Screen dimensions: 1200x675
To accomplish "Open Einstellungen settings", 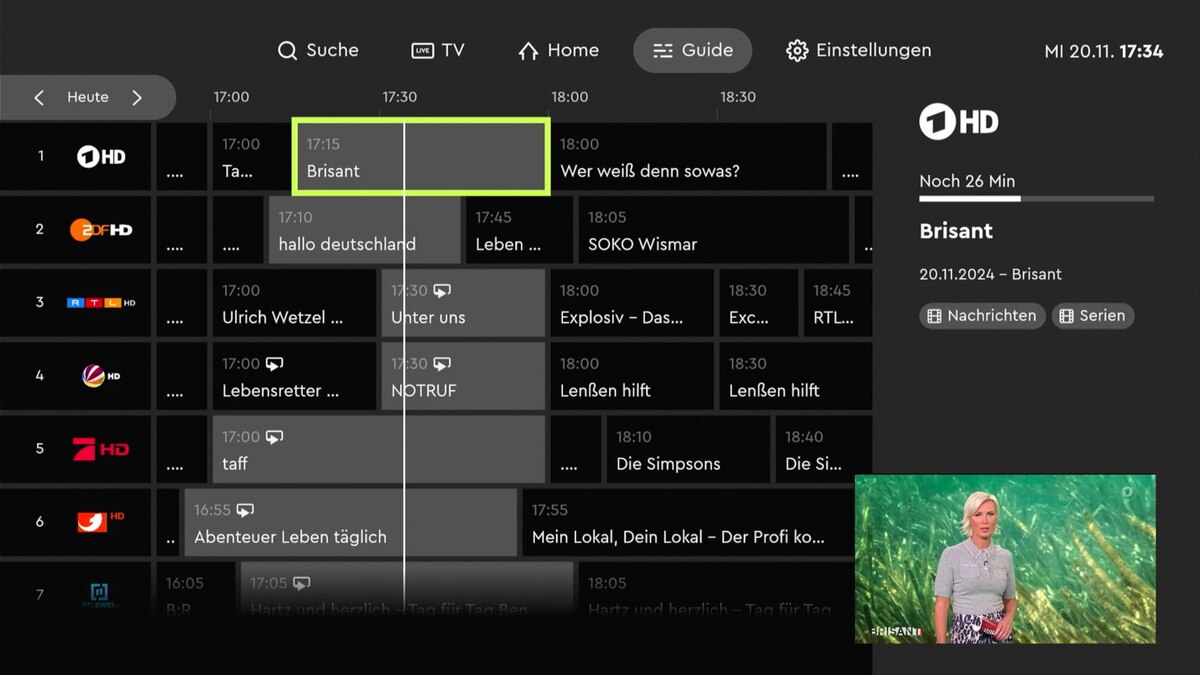I will [x=858, y=50].
